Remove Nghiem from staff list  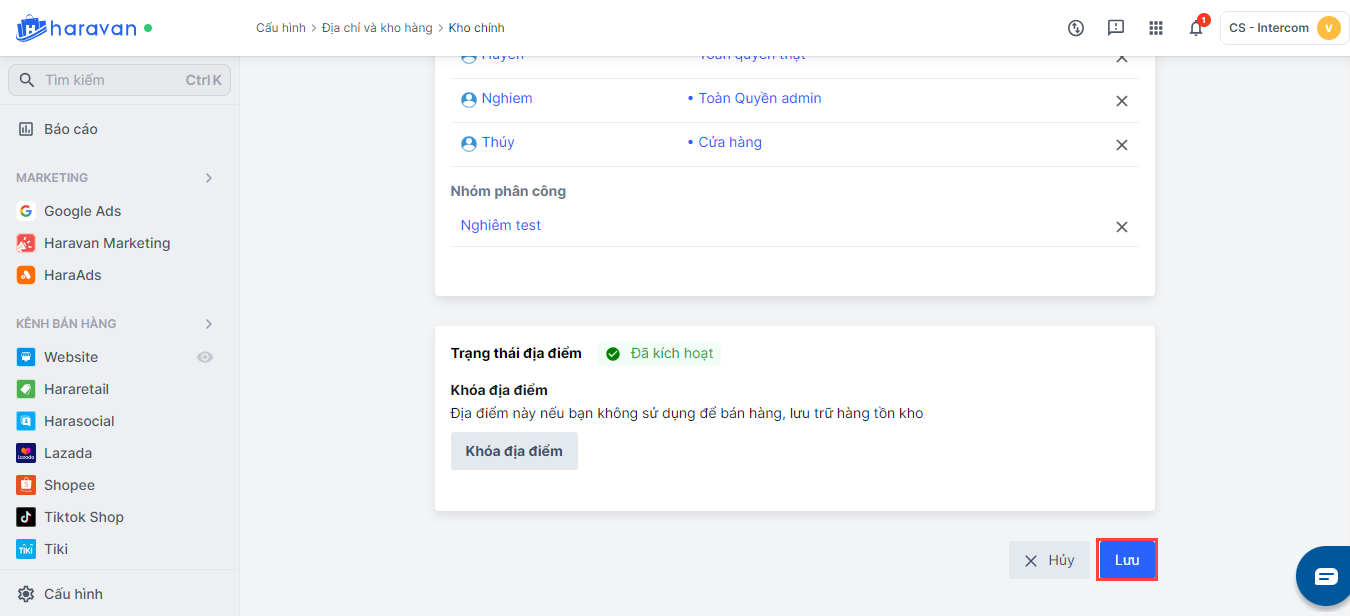tap(1122, 101)
